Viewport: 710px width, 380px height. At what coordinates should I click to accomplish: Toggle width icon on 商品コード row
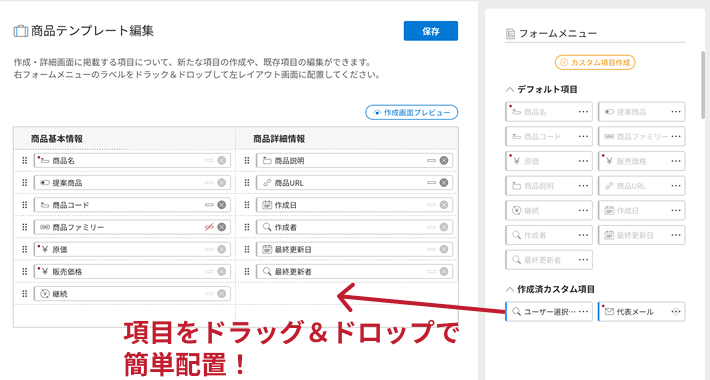209,205
